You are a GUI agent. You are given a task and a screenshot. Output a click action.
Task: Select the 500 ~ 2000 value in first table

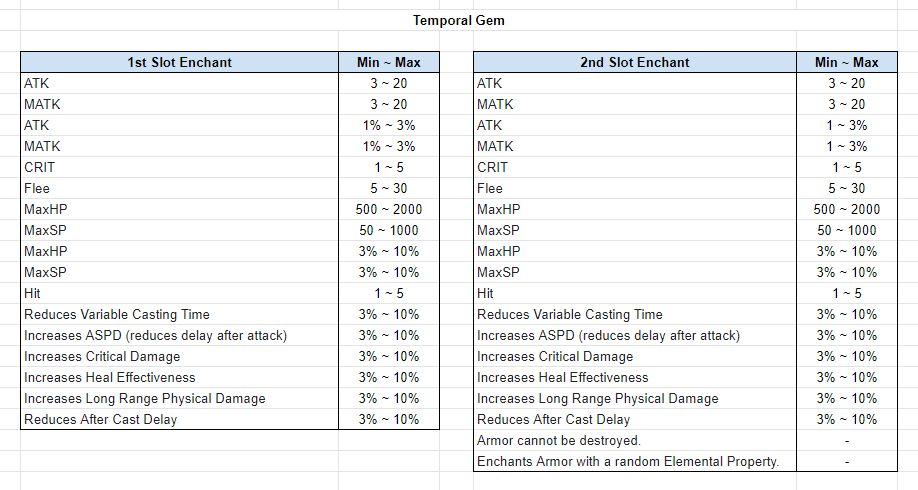(x=389, y=210)
